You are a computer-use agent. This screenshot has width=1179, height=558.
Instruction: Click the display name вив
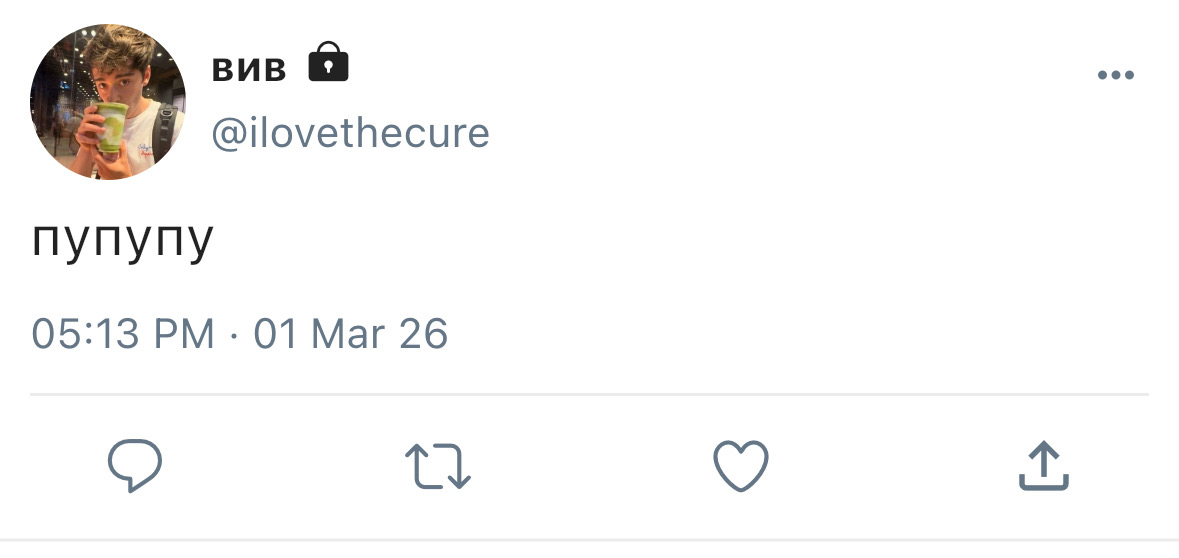[x=249, y=68]
